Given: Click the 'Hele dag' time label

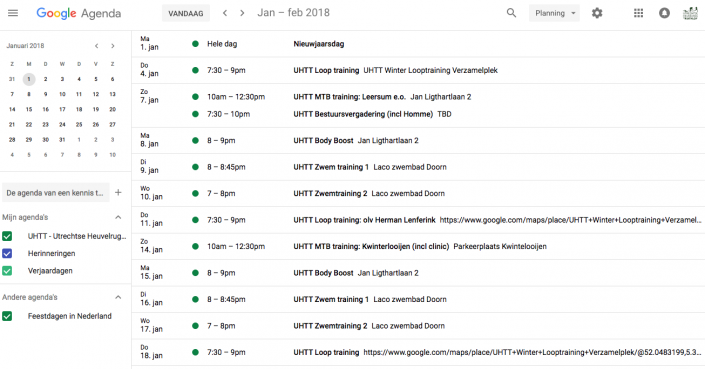Looking at the screenshot, I should click(222, 44).
